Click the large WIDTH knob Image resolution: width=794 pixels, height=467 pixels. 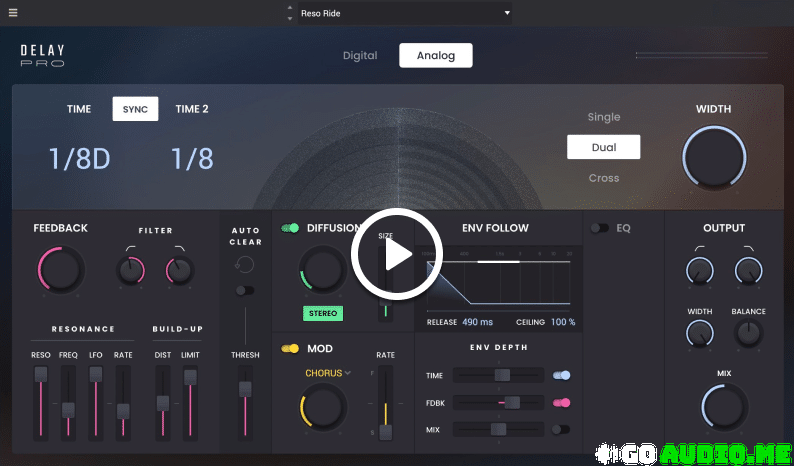pos(714,157)
